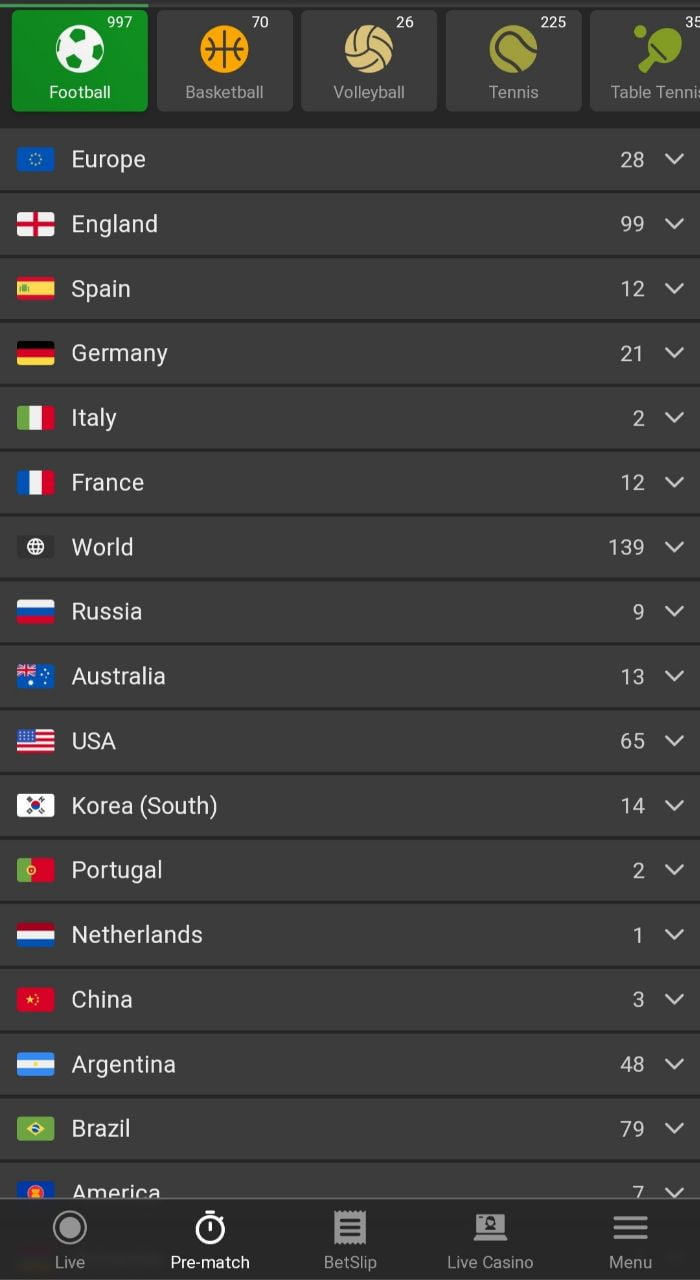Select the Football sport icon
Screen dimensions: 700x1280
tap(80, 49)
